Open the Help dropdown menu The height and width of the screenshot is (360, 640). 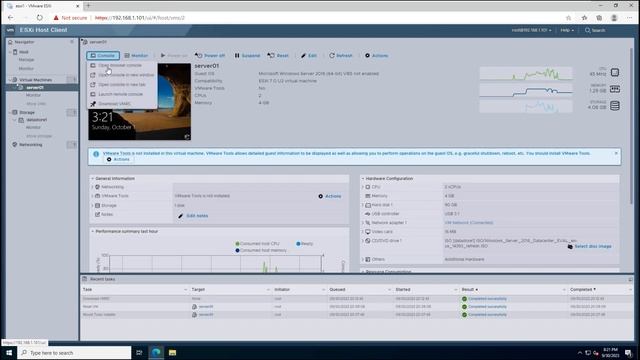567,30
